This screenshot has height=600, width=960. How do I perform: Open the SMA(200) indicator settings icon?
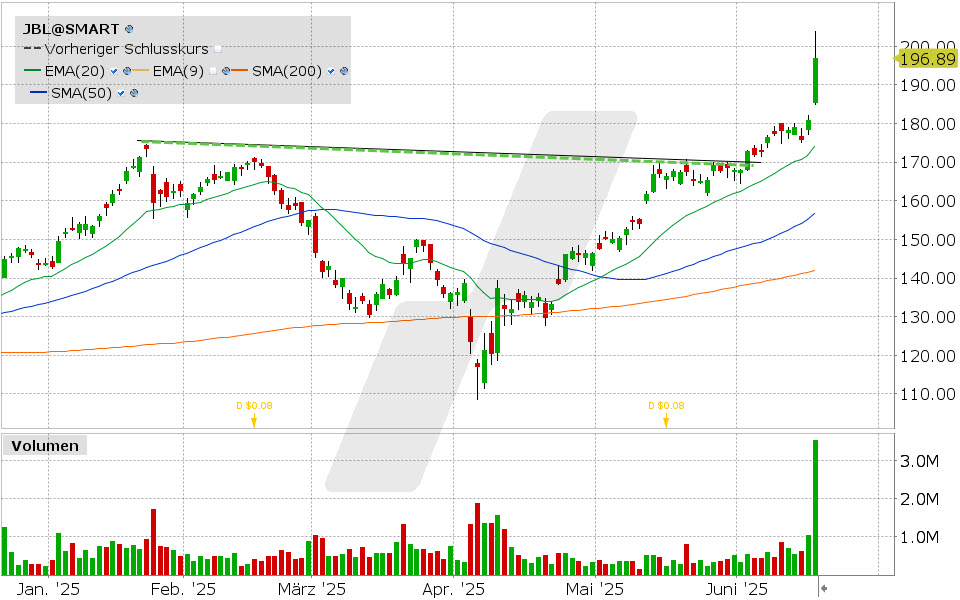click(x=344, y=71)
